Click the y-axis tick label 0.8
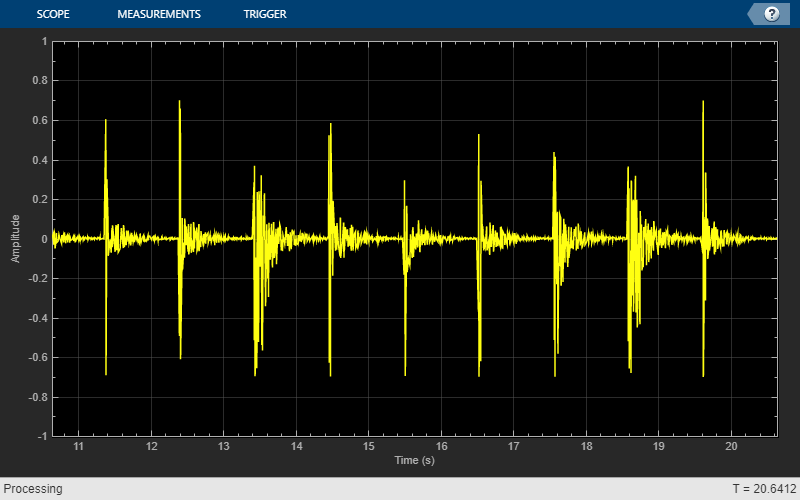 (40, 81)
